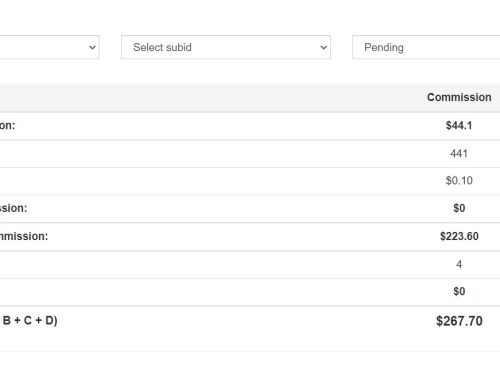The width and height of the screenshot is (500, 375).
Task: Click the row label ending in "on:"
Action: click(x=7, y=126)
